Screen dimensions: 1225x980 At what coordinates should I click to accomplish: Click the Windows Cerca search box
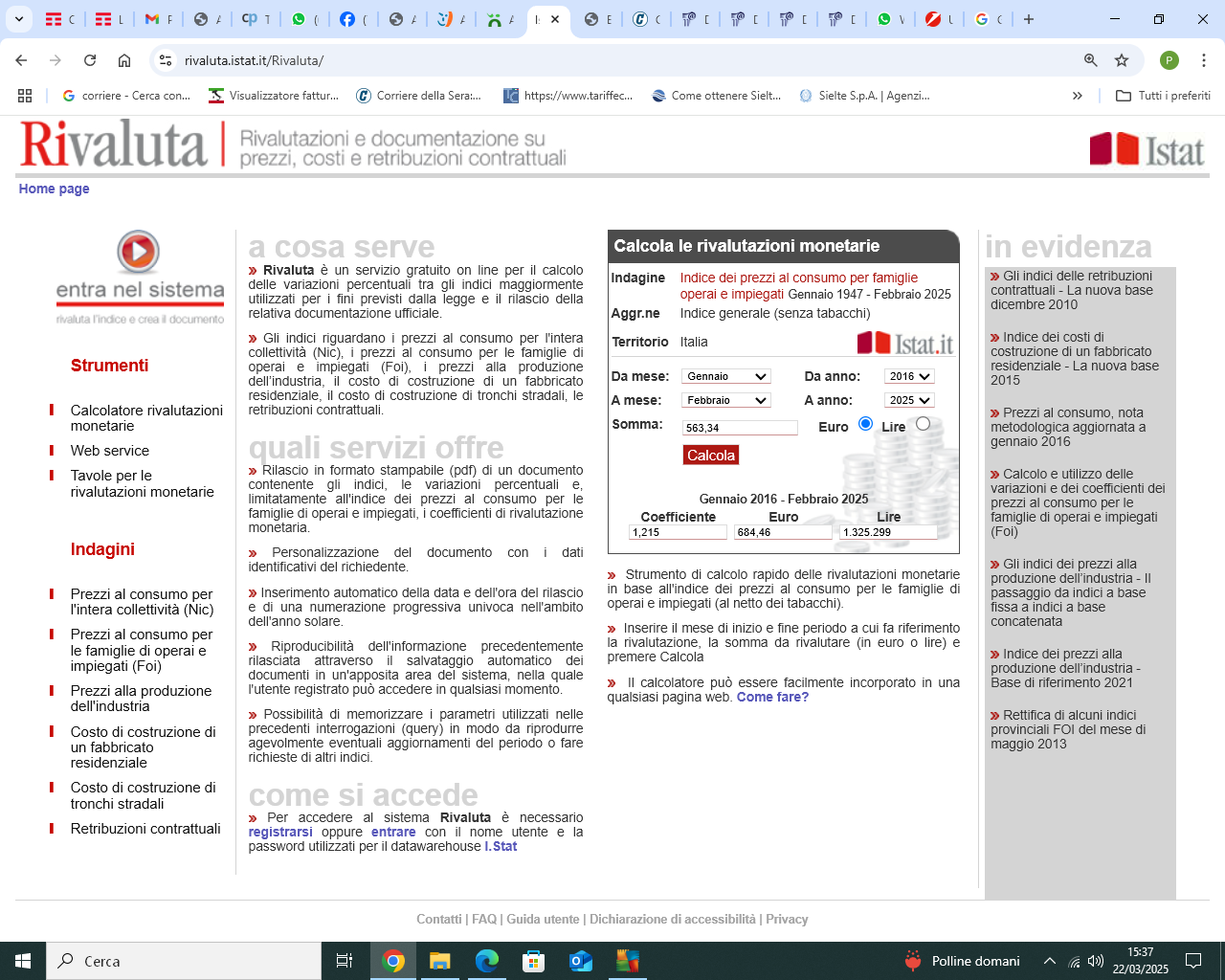(x=184, y=961)
